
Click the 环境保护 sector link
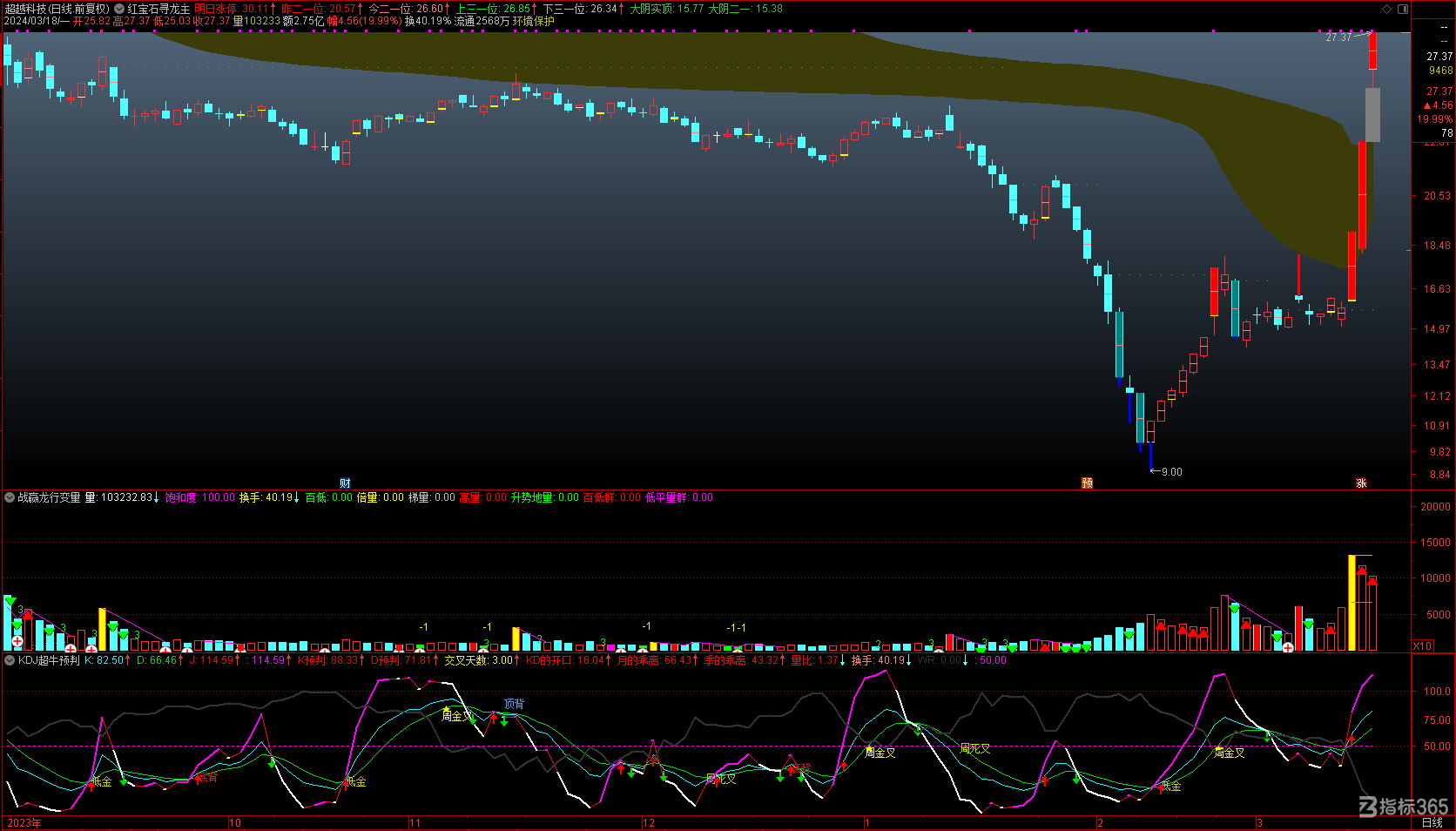pyautogui.click(x=533, y=21)
